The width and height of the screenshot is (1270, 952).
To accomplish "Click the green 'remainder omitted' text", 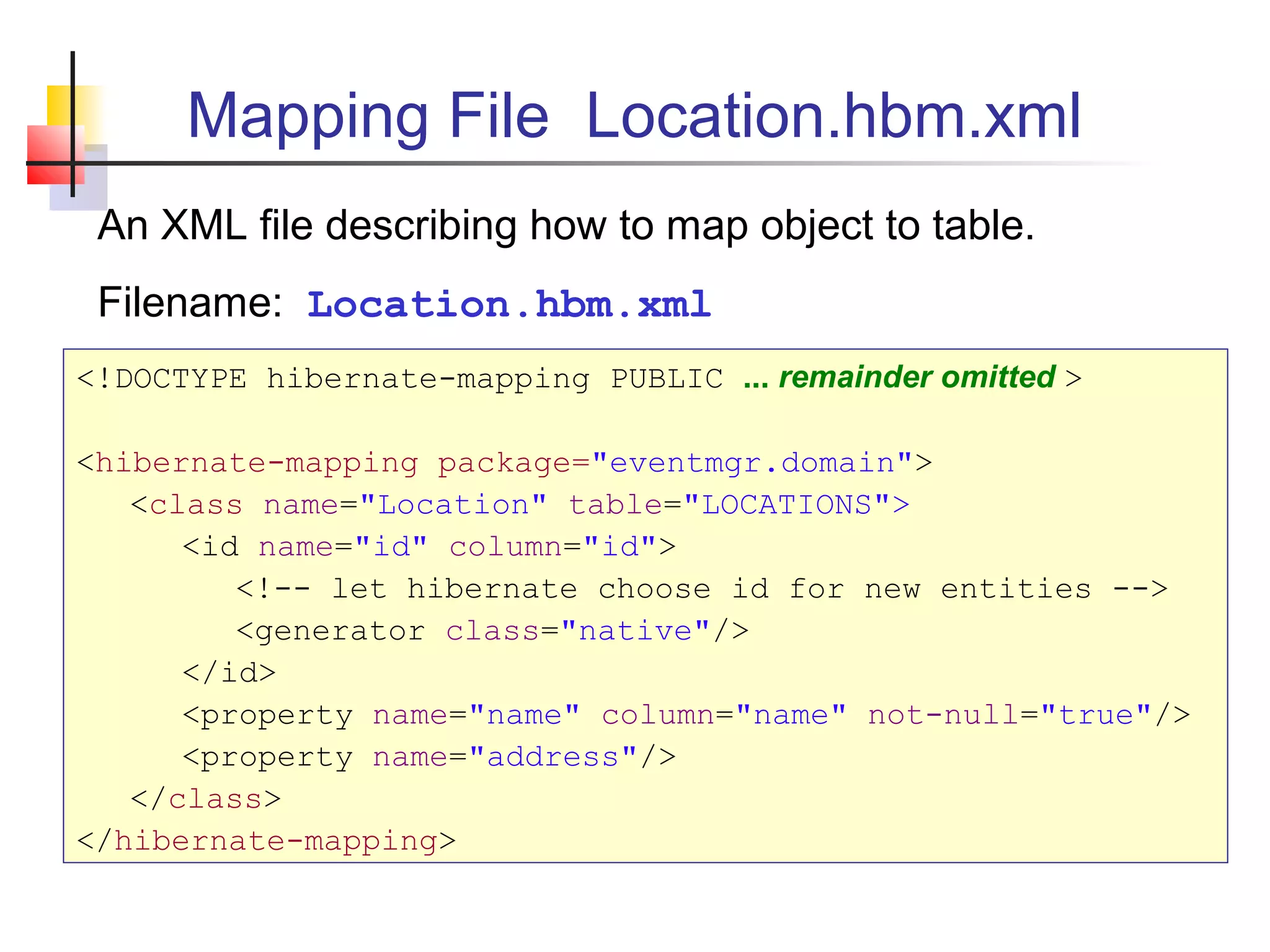I will (x=917, y=377).
